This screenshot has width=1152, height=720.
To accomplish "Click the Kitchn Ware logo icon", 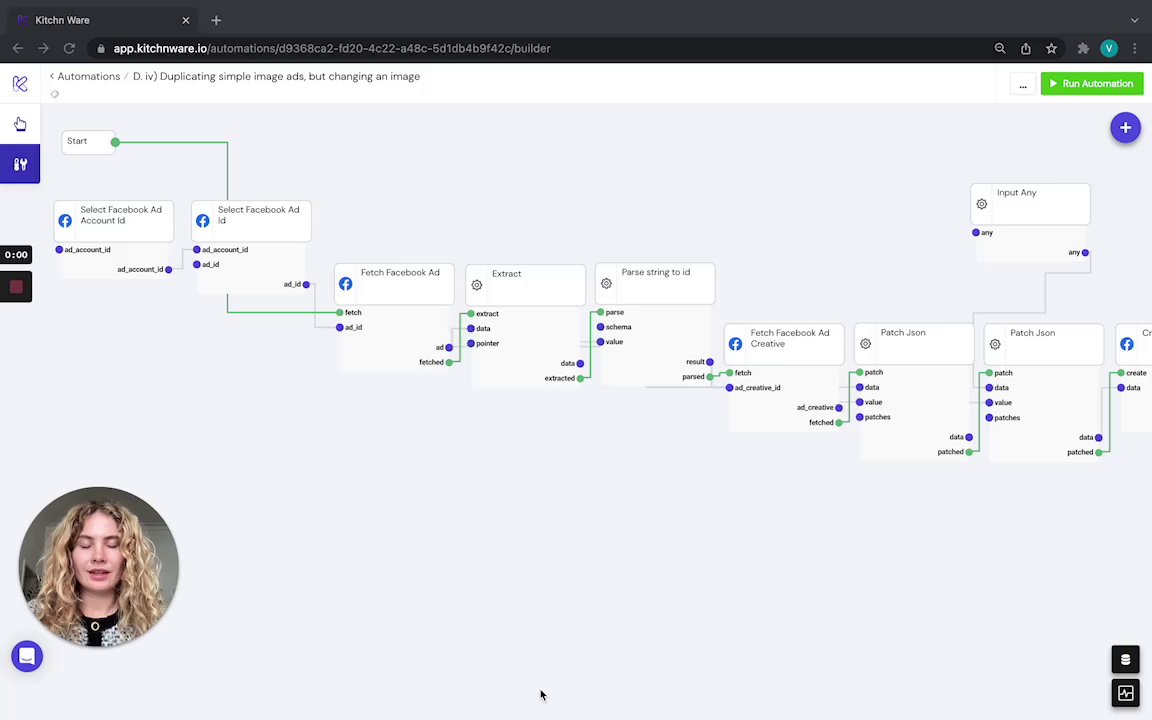I will (20, 84).
